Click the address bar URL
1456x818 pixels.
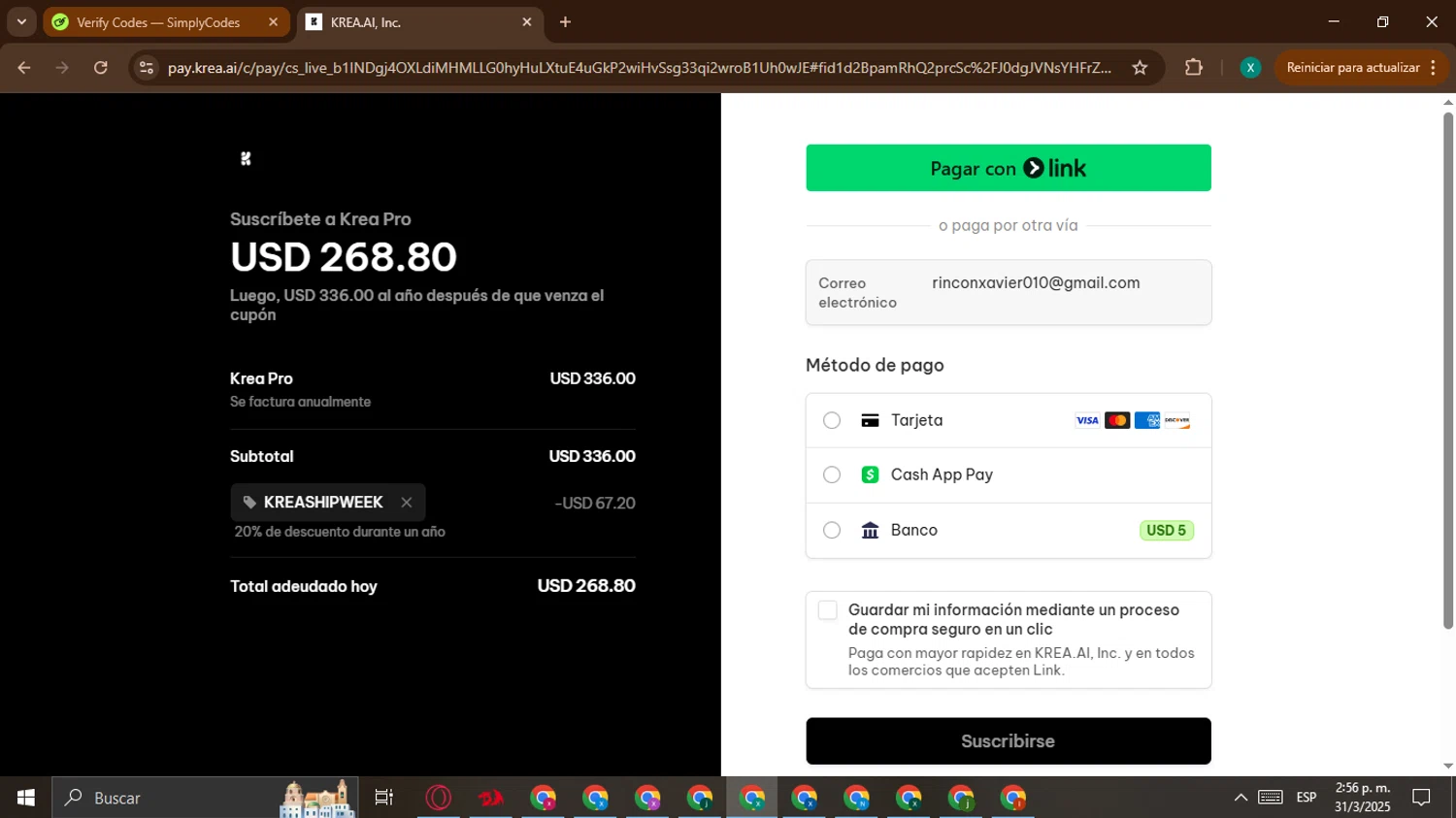click(639, 67)
